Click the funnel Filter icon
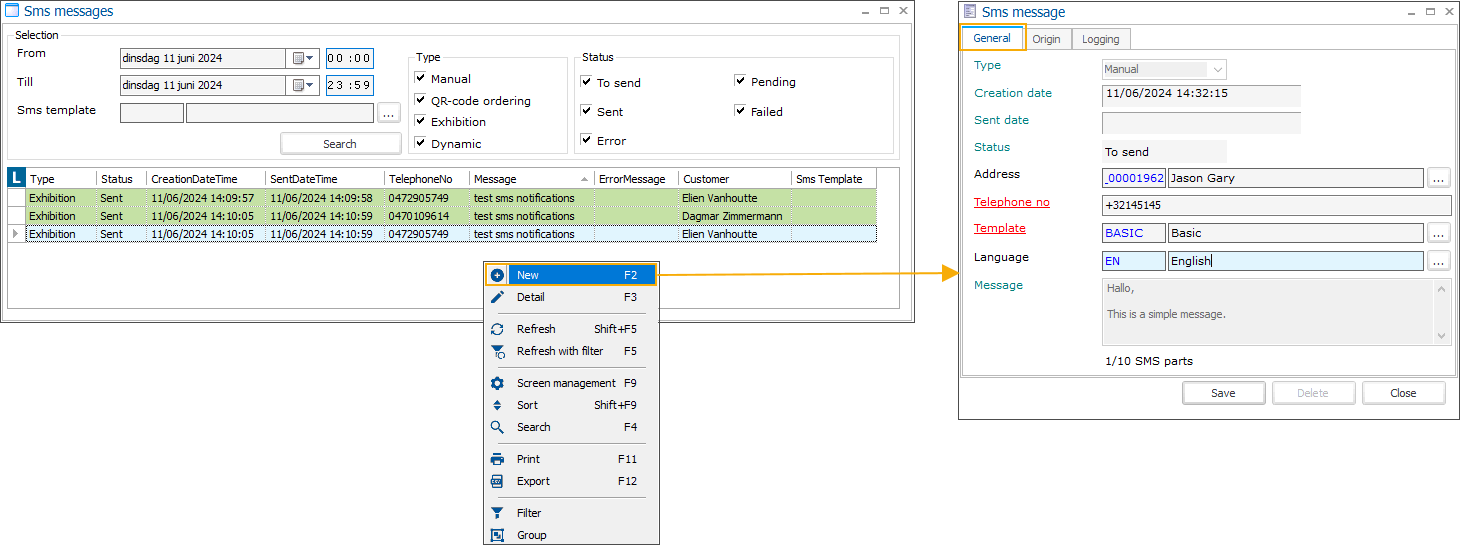The height and width of the screenshot is (545, 1460). (497, 513)
